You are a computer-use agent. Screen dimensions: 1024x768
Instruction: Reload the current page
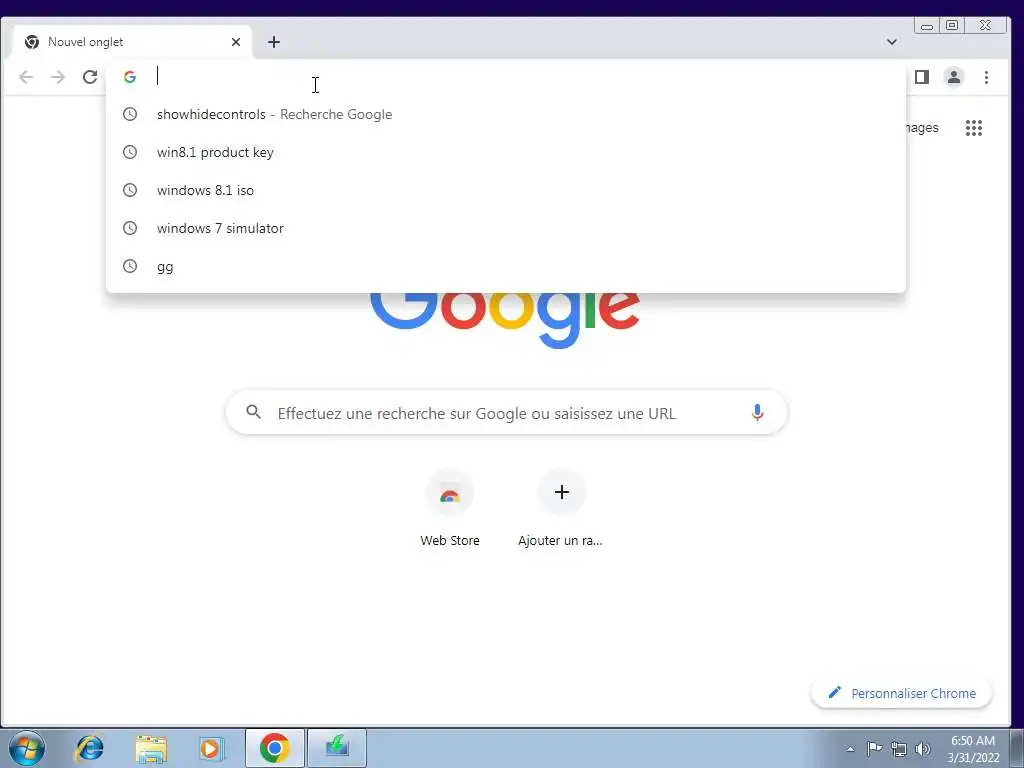click(x=90, y=77)
